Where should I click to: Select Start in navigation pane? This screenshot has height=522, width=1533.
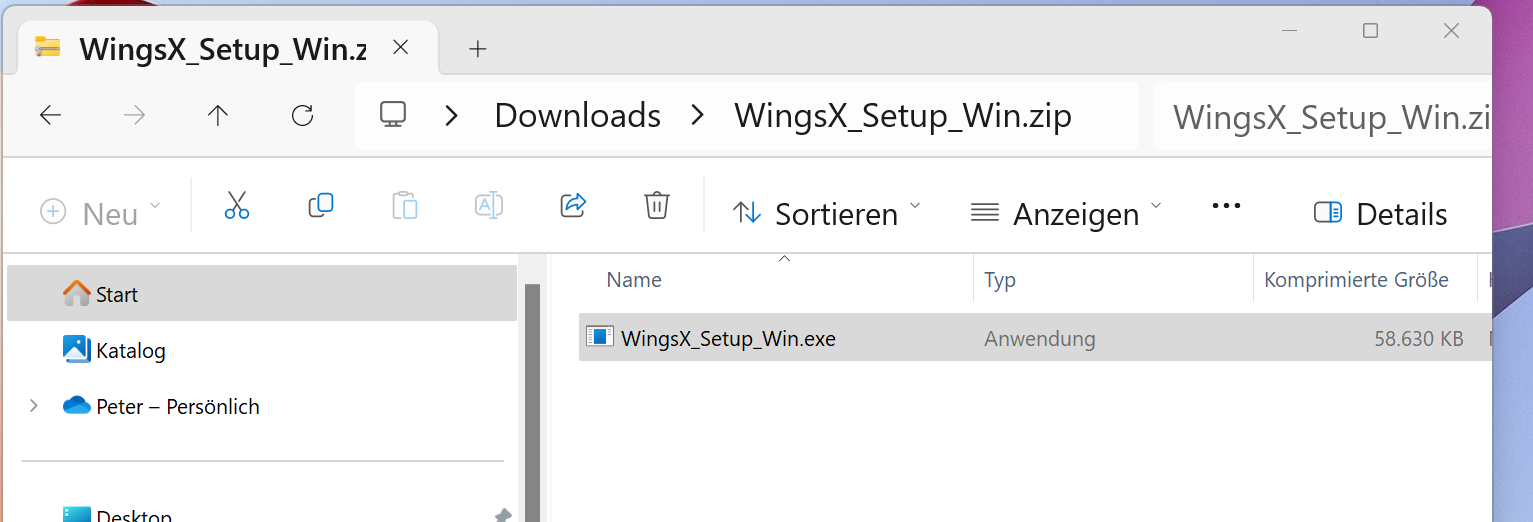[x=262, y=294]
